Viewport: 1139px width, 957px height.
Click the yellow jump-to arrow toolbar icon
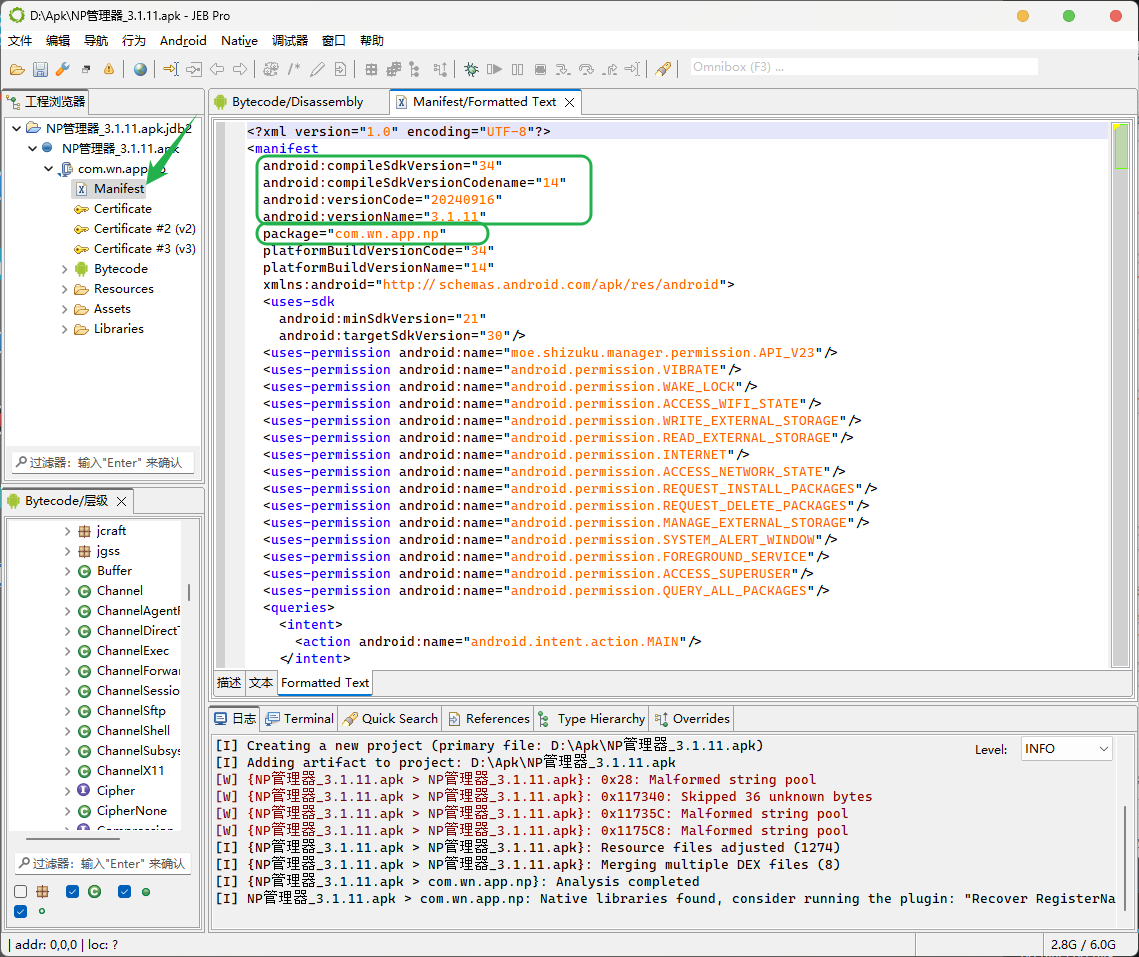click(x=171, y=69)
